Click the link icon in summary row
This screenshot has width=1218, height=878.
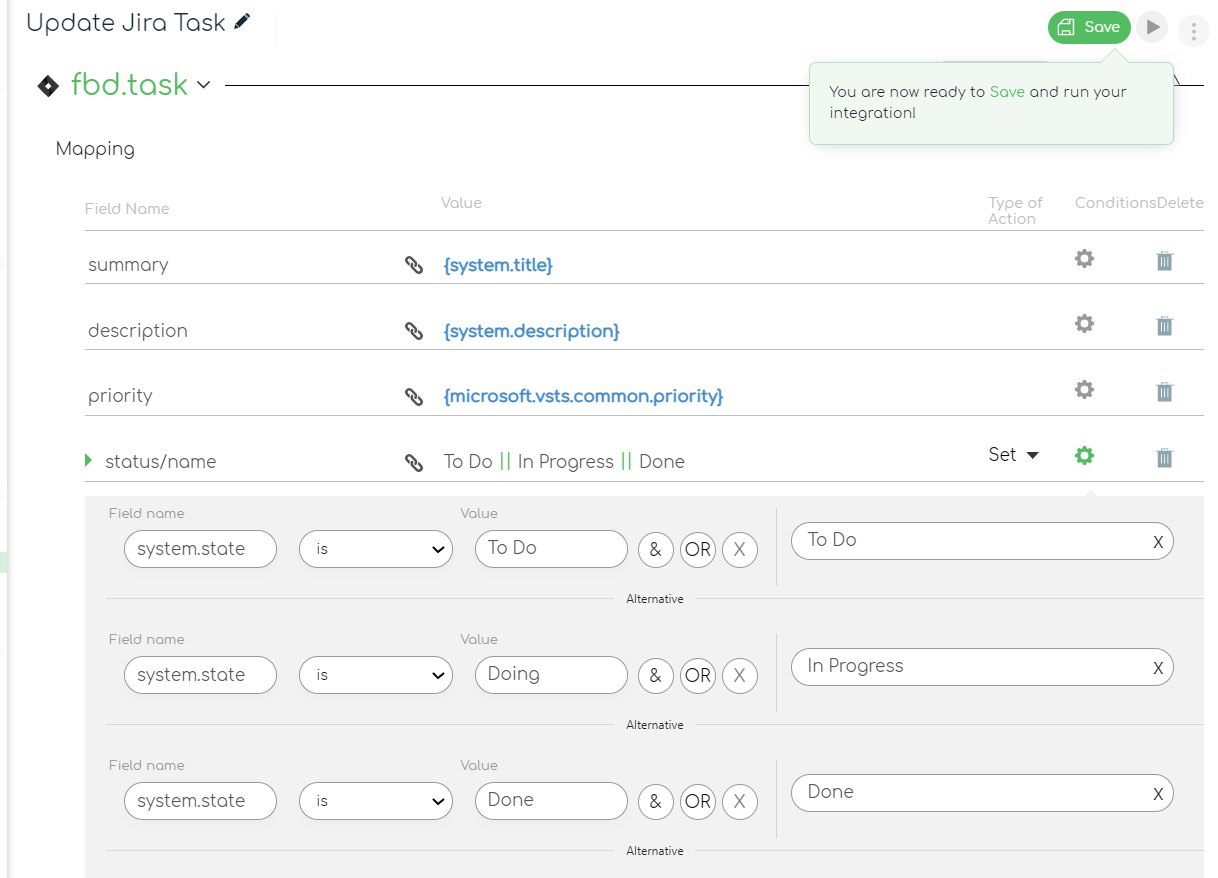point(414,265)
